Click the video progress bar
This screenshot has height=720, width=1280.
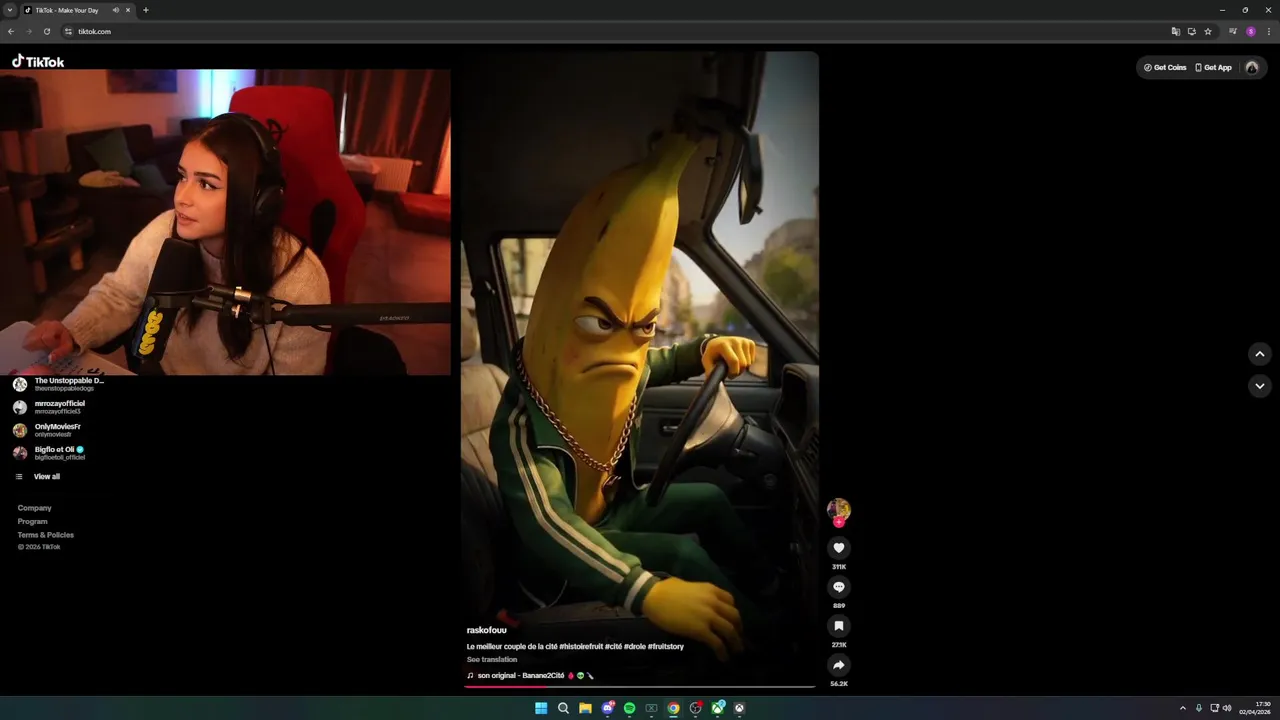(x=640, y=687)
